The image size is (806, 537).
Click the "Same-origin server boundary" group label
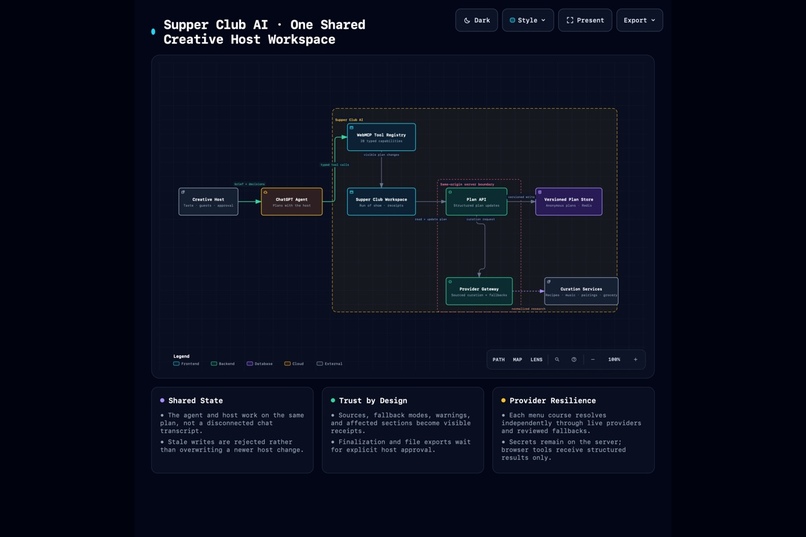(467, 184)
